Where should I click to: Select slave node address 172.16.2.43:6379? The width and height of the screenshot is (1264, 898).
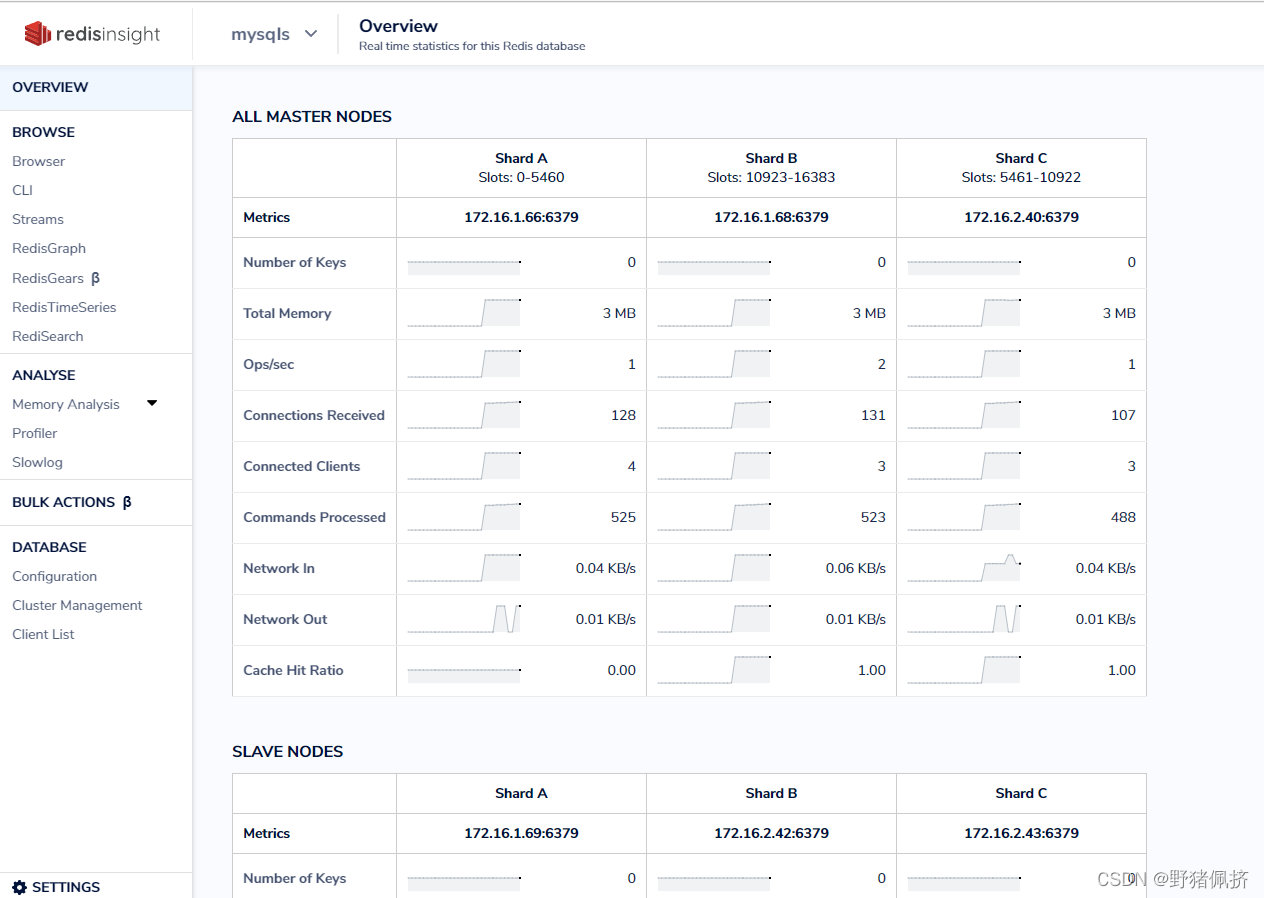click(1021, 833)
